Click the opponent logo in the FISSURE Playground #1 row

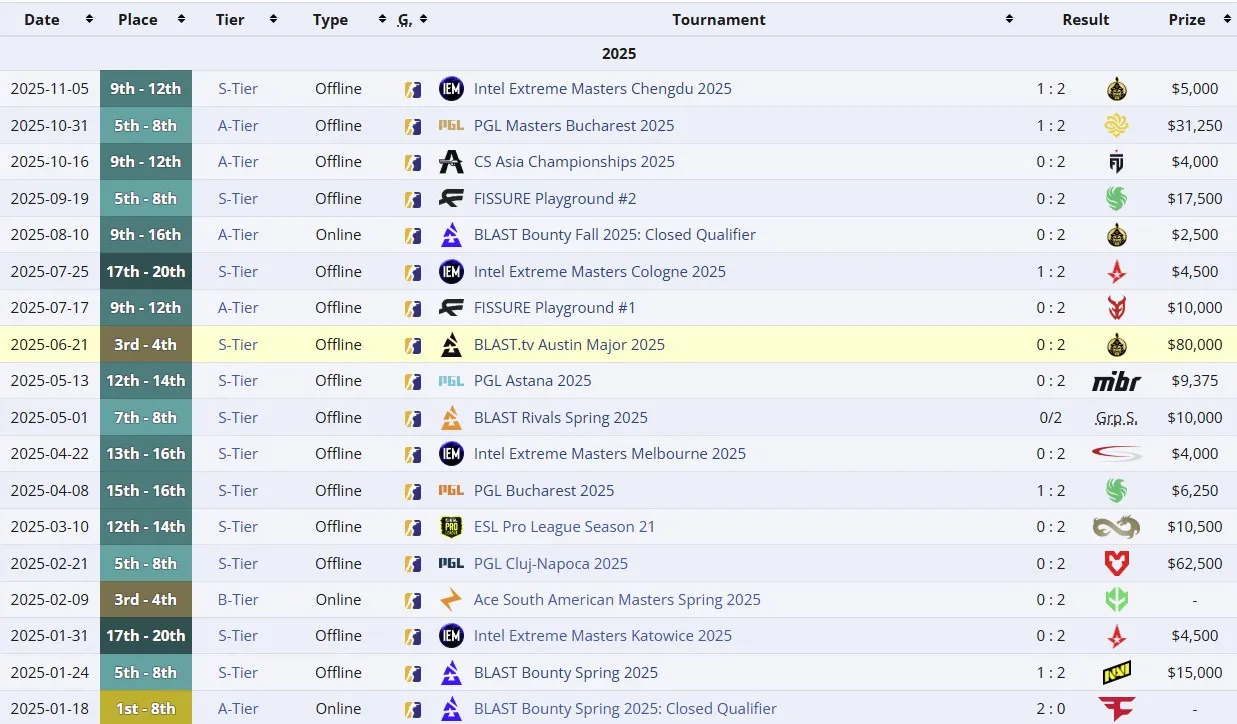tap(1117, 308)
